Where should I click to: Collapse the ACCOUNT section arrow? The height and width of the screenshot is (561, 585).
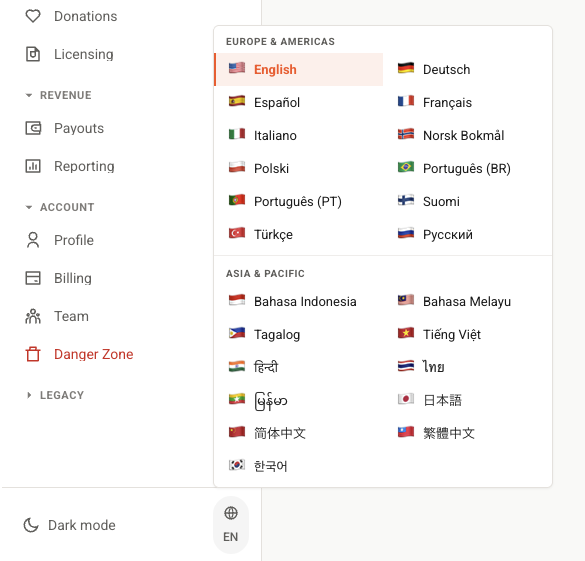click(x=29, y=207)
